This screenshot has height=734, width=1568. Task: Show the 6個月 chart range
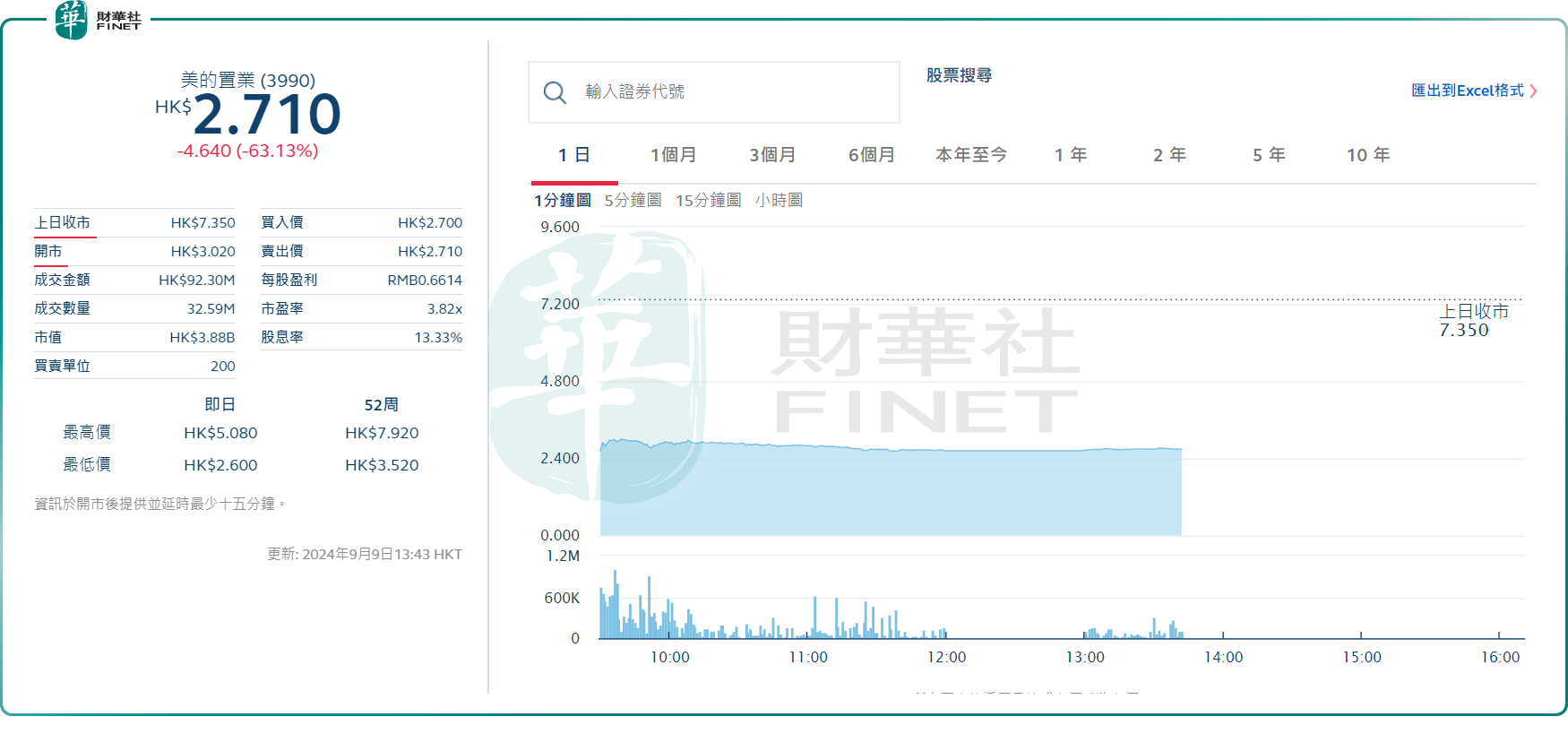(872, 155)
